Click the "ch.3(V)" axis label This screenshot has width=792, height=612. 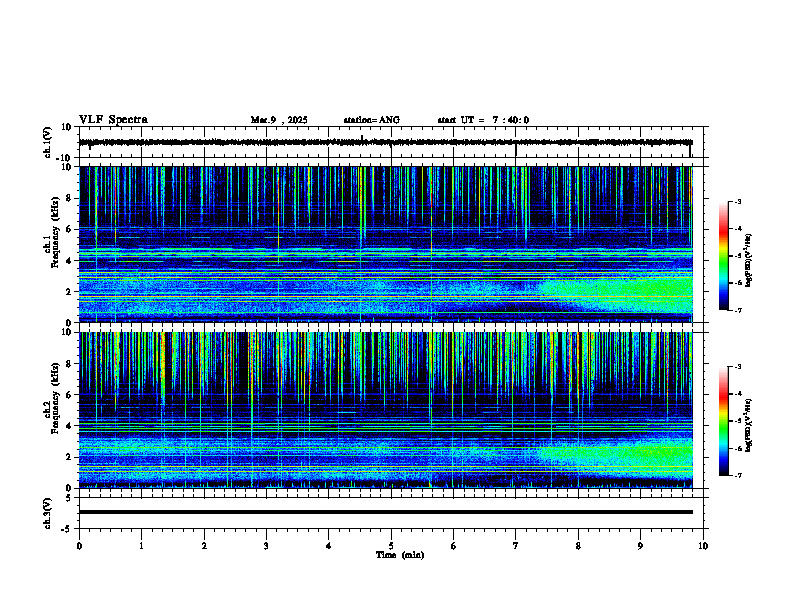(x=48, y=513)
